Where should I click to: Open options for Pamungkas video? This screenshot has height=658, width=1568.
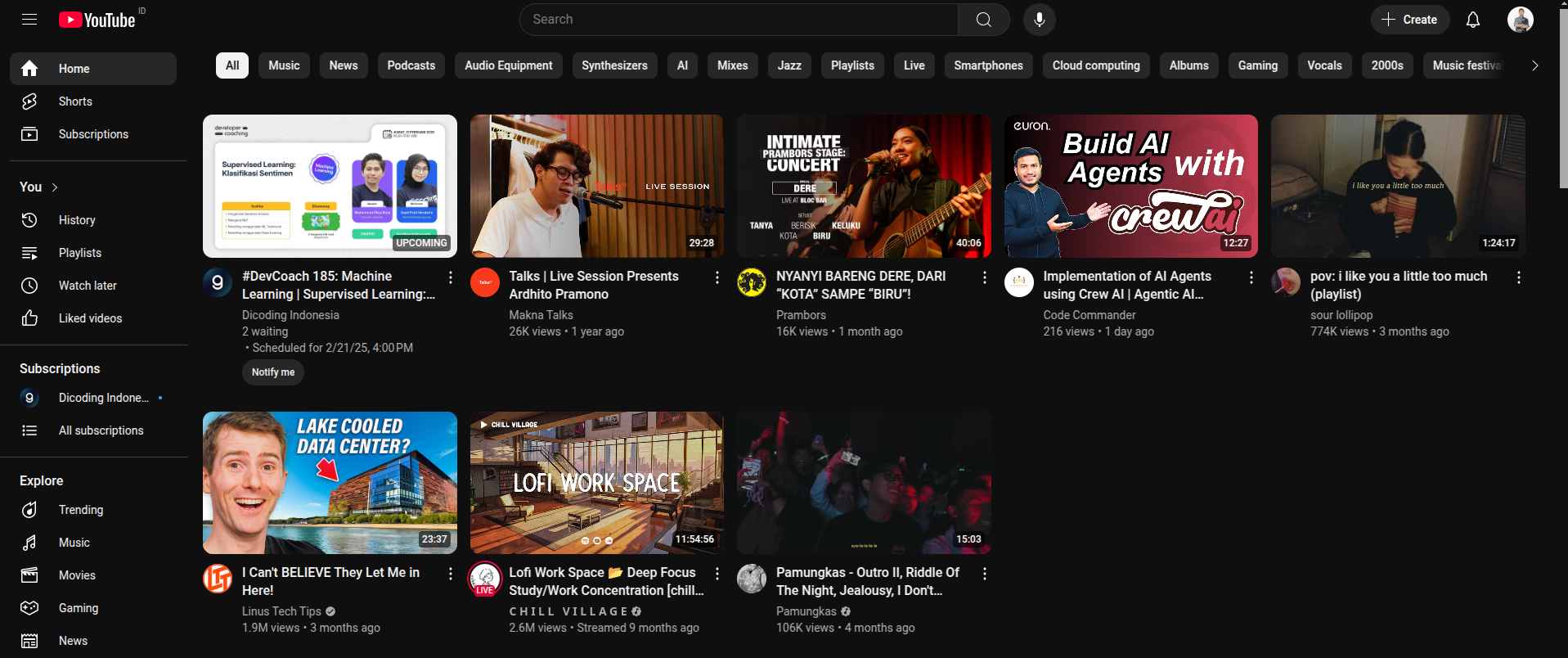pos(984,575)
